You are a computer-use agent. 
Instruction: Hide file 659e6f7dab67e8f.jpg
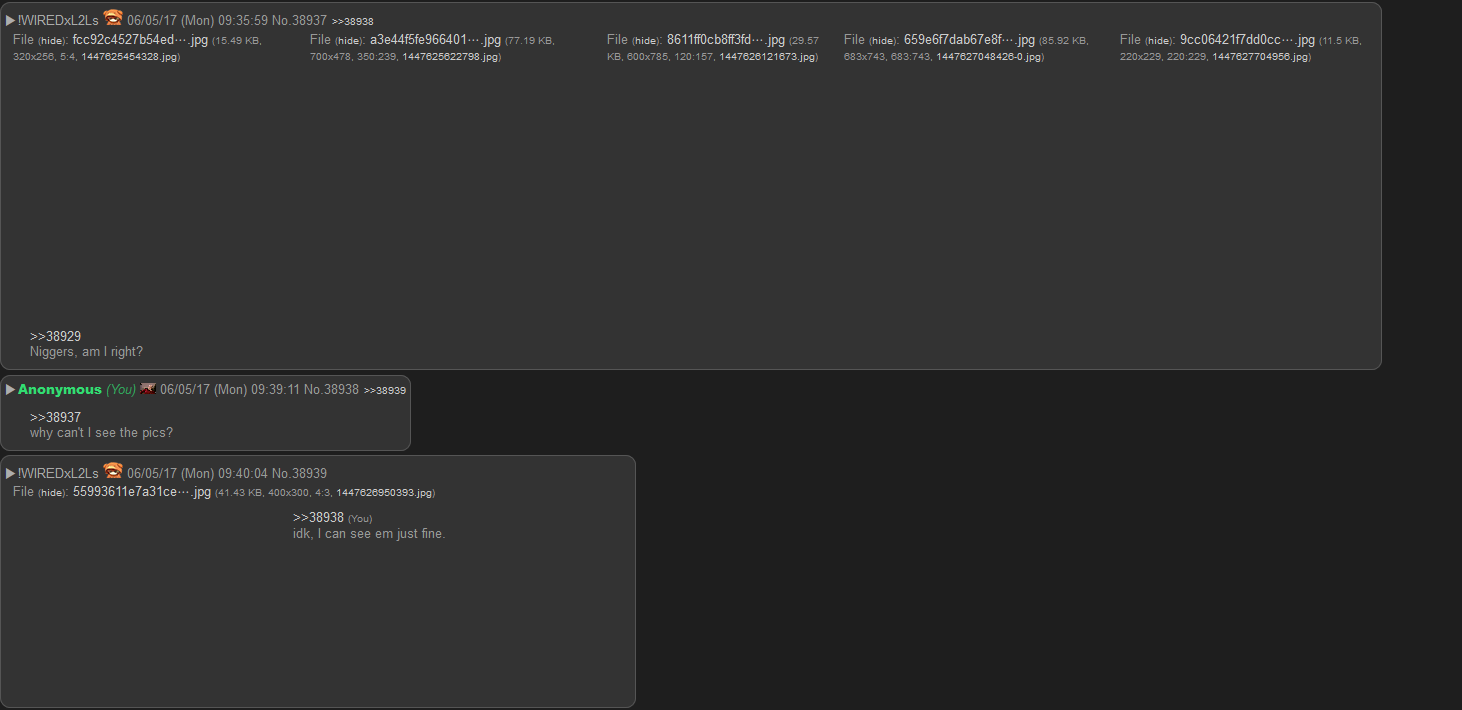click(x=883, y=41)
